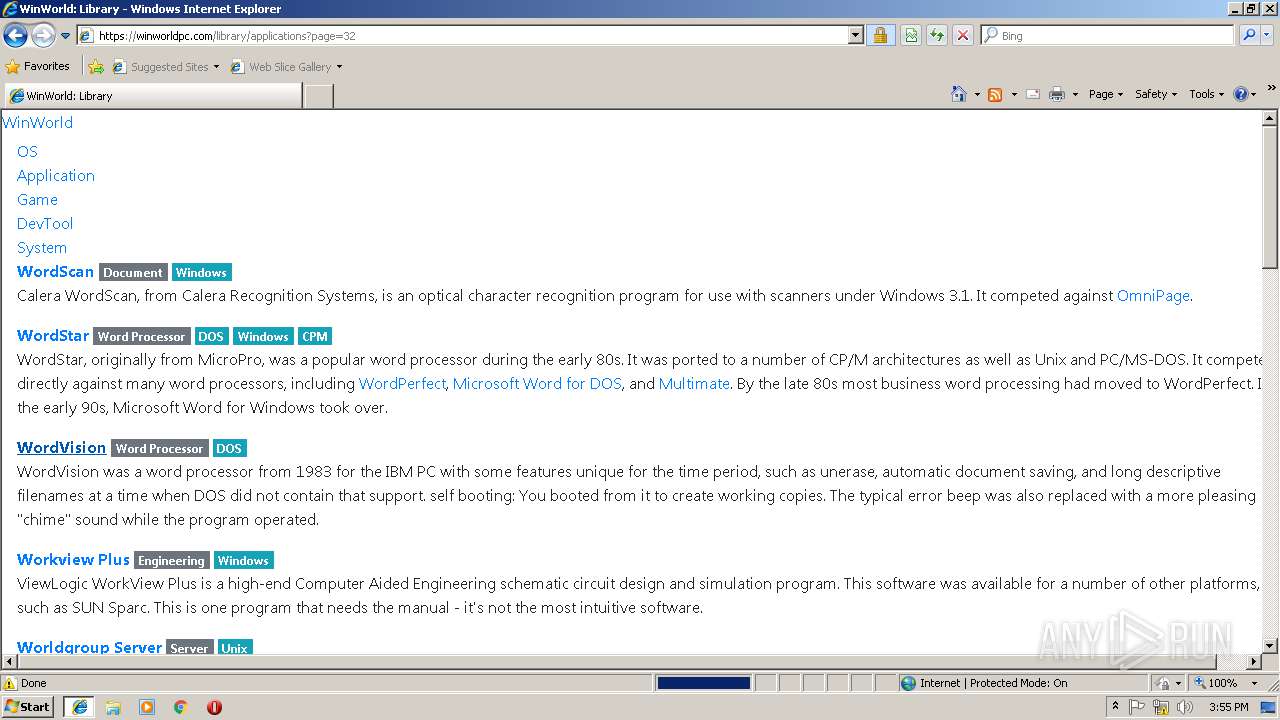
Task: Click the address bar URL field
Action: pos(463,36)
